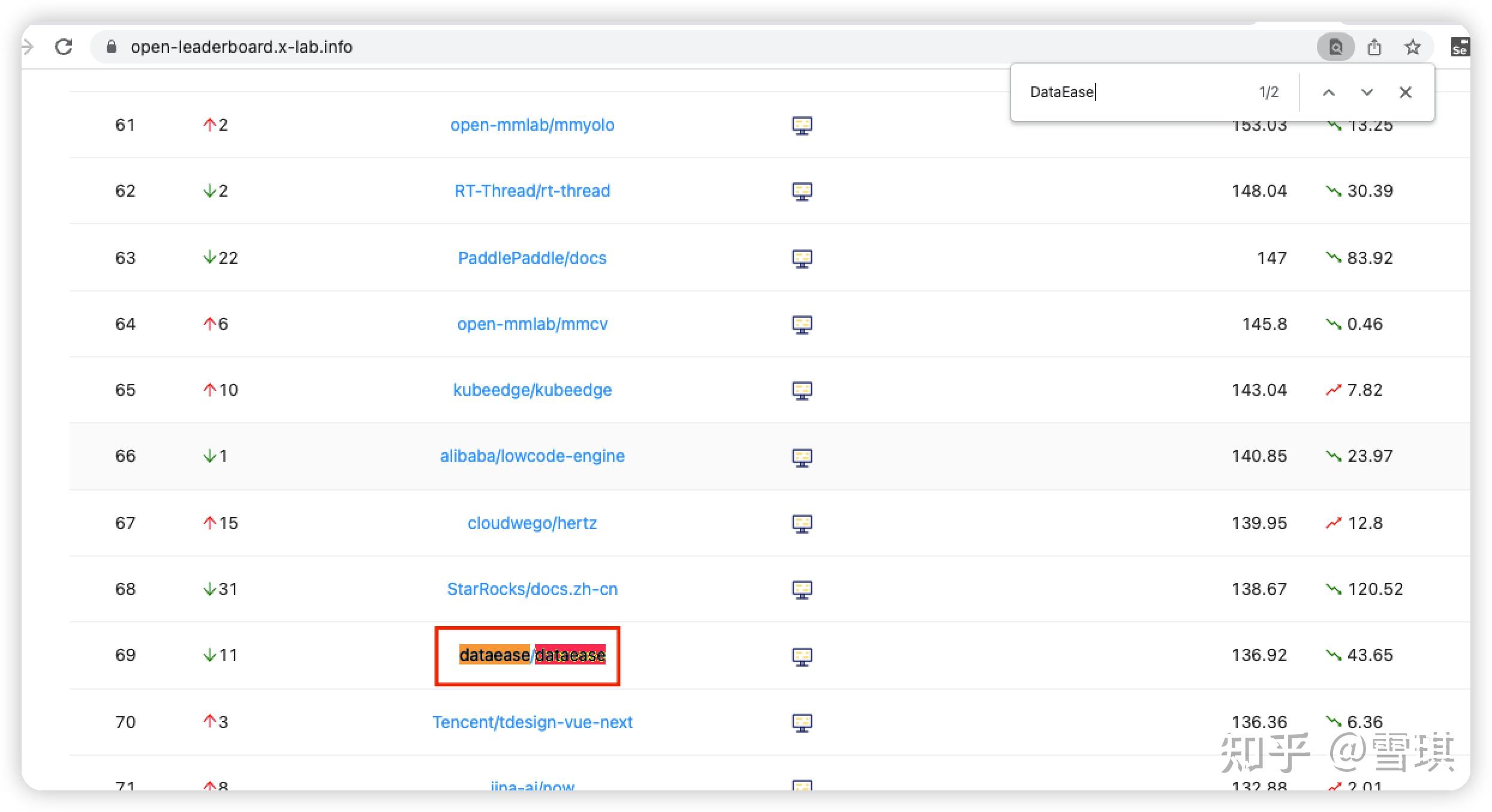Viewport: 1492px width, 812px height.
Task: Open the Se browser extension icon
Action: coord(1460,47)
